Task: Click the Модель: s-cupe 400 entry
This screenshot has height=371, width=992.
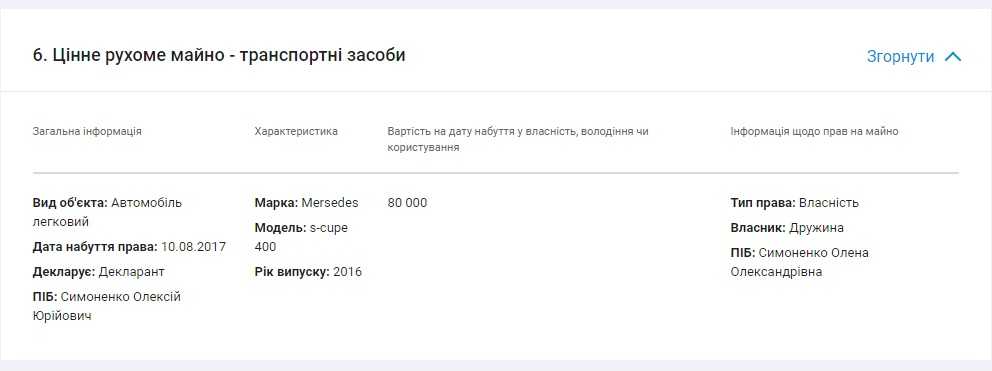Action: tap(301, 237)
